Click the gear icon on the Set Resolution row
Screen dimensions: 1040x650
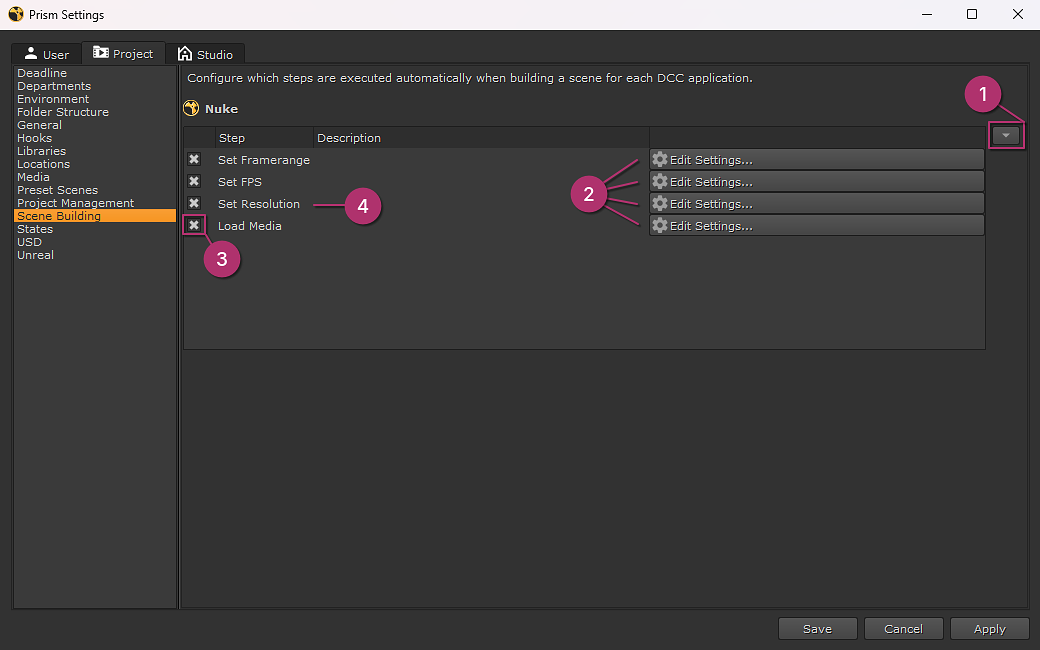(x=659, y=203)
